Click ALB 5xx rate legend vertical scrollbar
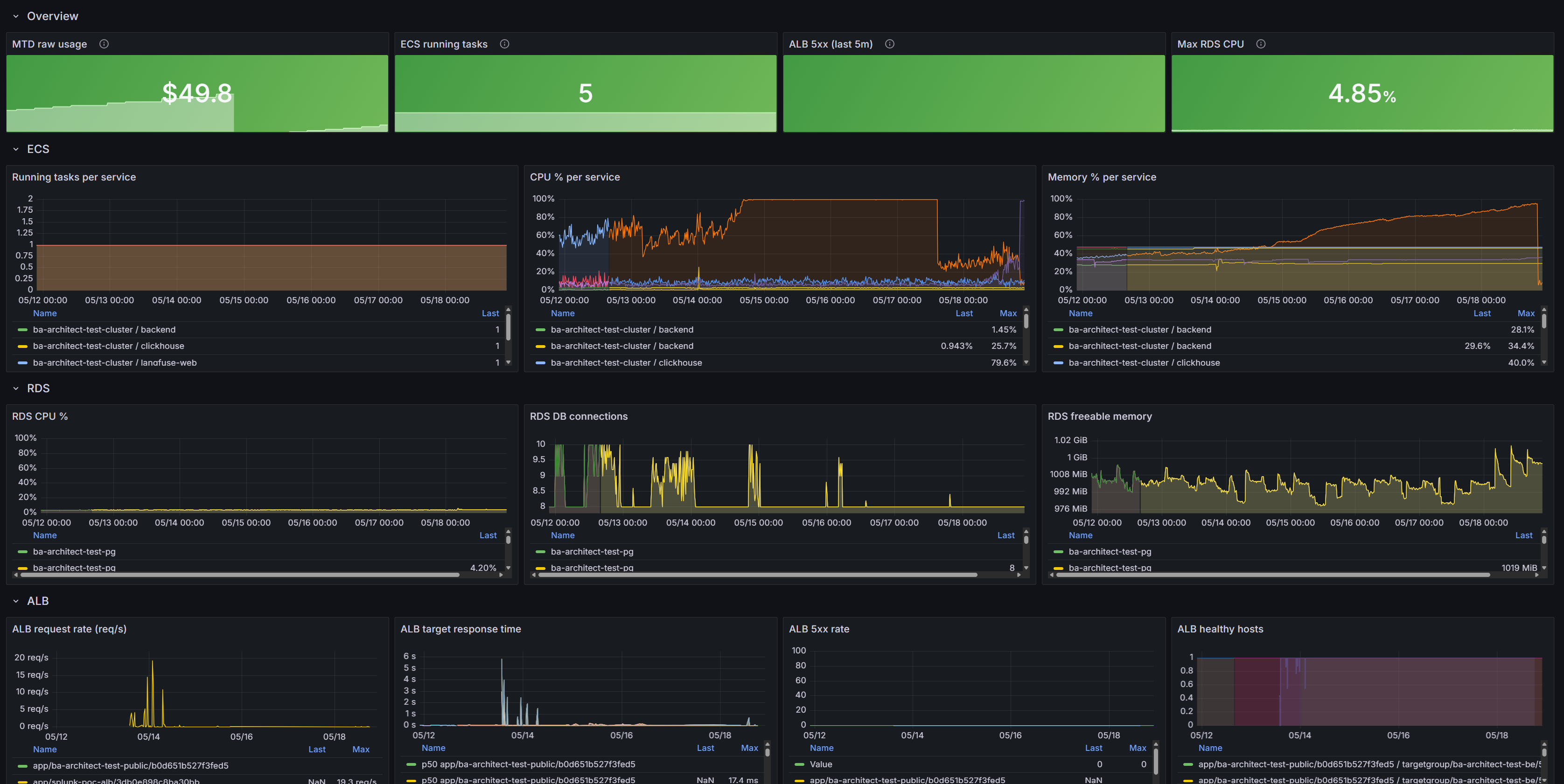Viewport: 1564px width, 784px height. coord(1155,762)
